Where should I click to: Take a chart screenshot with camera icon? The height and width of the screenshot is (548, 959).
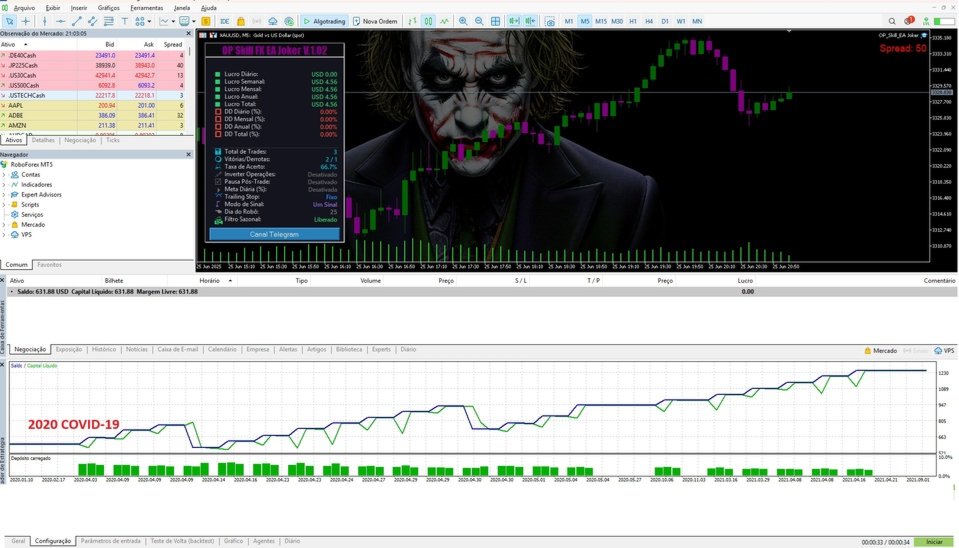pyautogui.click(x=550, y=21)
